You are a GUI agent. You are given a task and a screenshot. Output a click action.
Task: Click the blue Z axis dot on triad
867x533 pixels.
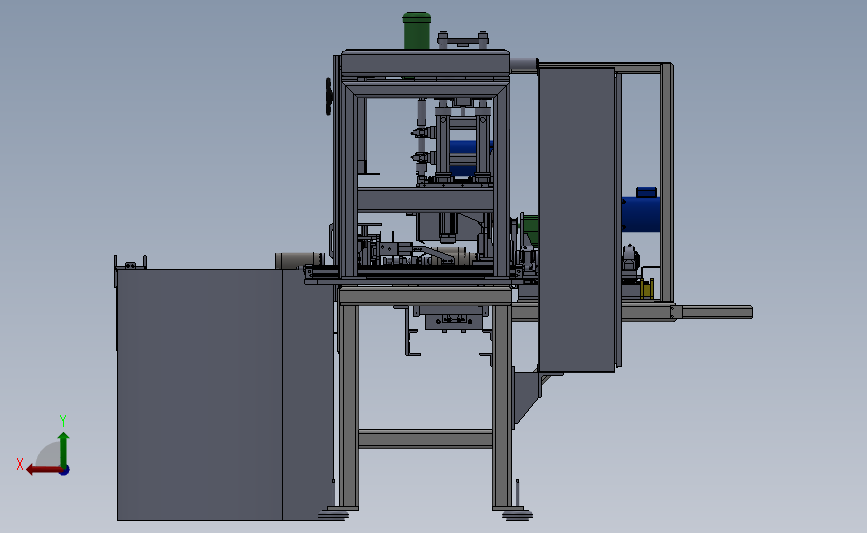point(65,471)
